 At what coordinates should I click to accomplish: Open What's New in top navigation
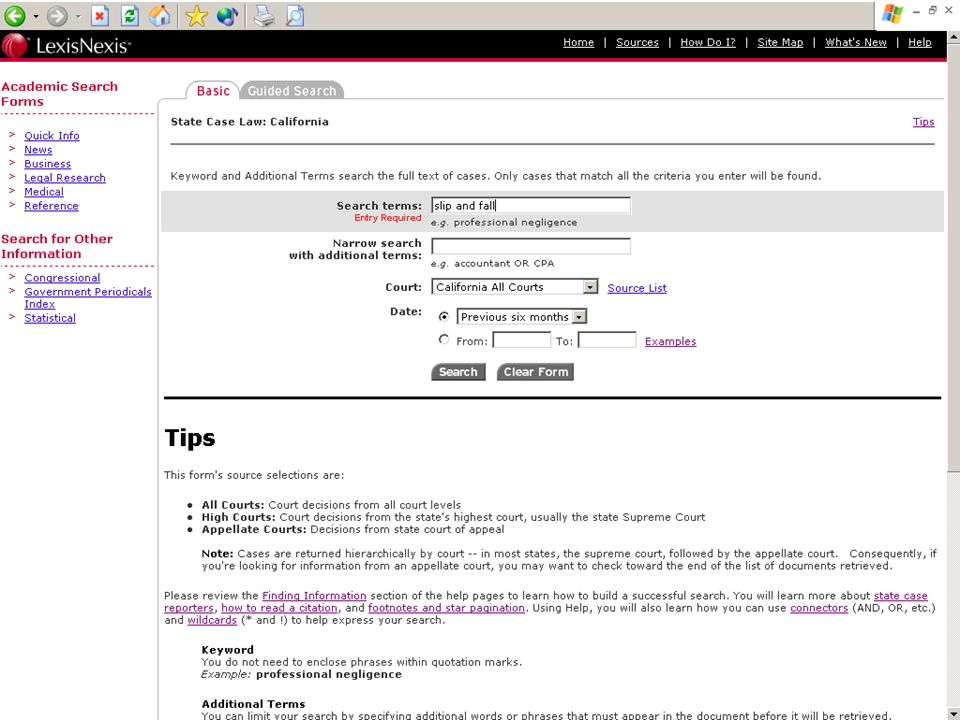click(x=856, y=42)
